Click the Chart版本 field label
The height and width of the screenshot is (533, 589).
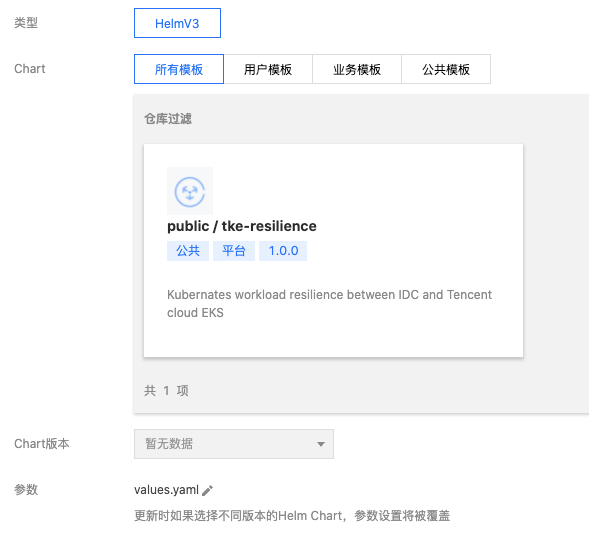42,444
